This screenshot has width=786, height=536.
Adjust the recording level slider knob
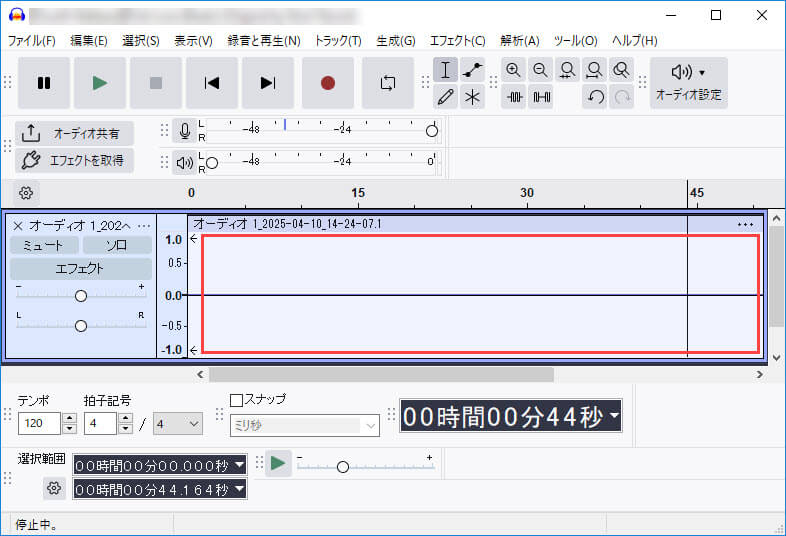432,131
